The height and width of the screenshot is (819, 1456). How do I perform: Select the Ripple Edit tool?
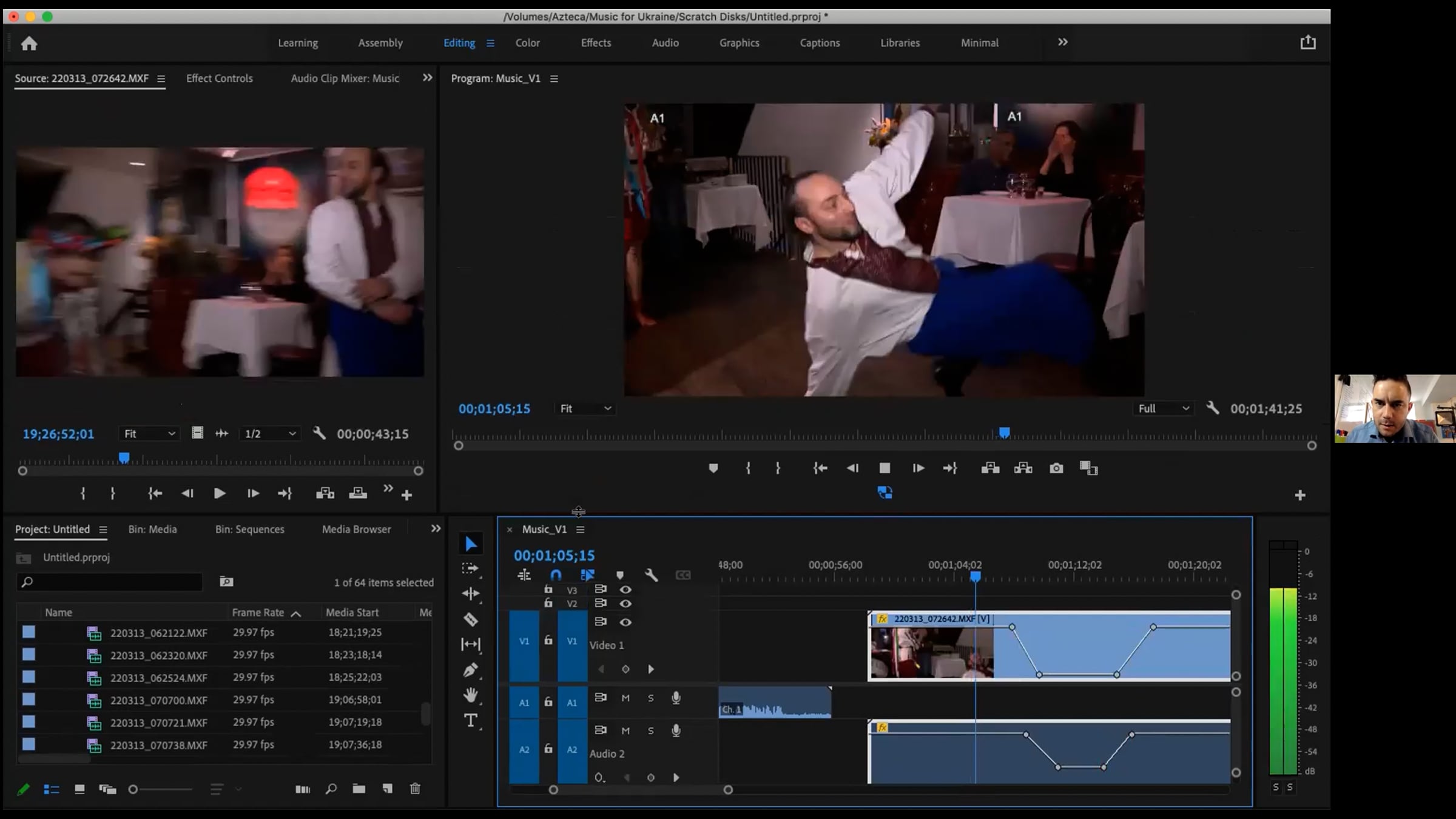pos(471,594)
